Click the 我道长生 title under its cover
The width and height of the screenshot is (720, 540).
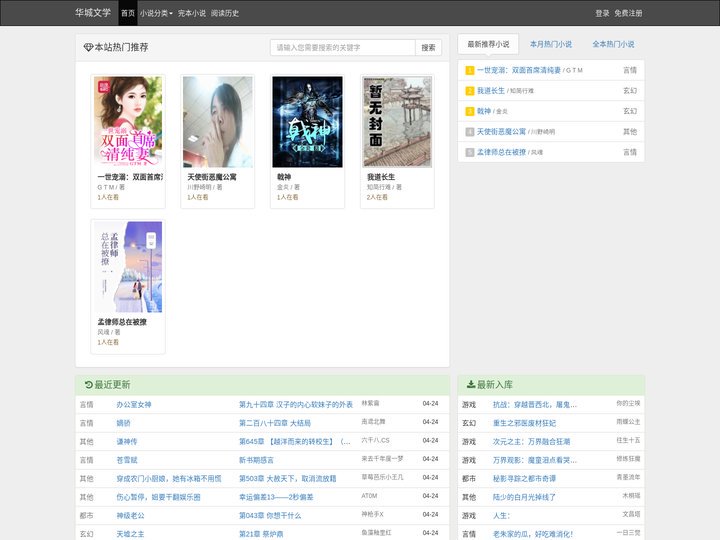click(x=381, y=177)
